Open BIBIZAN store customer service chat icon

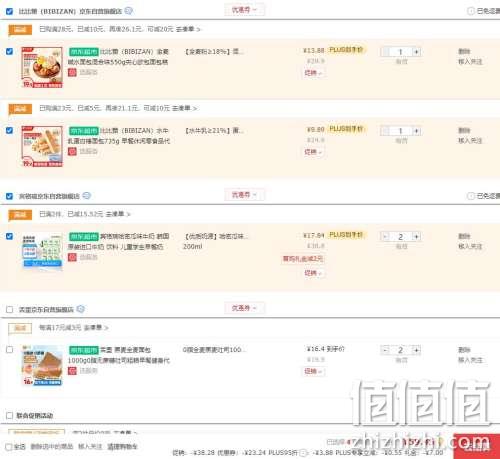click(x=129, y=11)
